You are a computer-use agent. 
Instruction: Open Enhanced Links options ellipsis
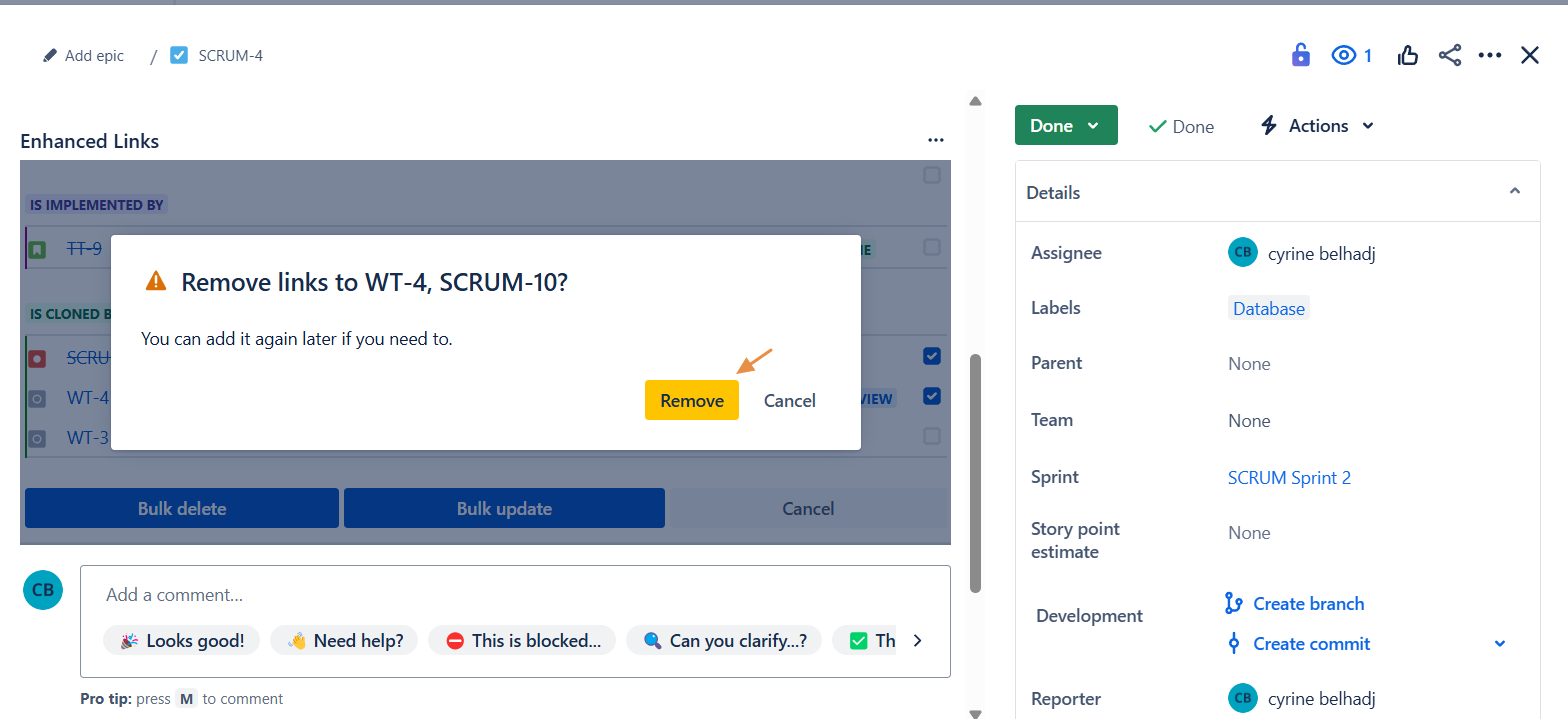[x=935, y=141]
